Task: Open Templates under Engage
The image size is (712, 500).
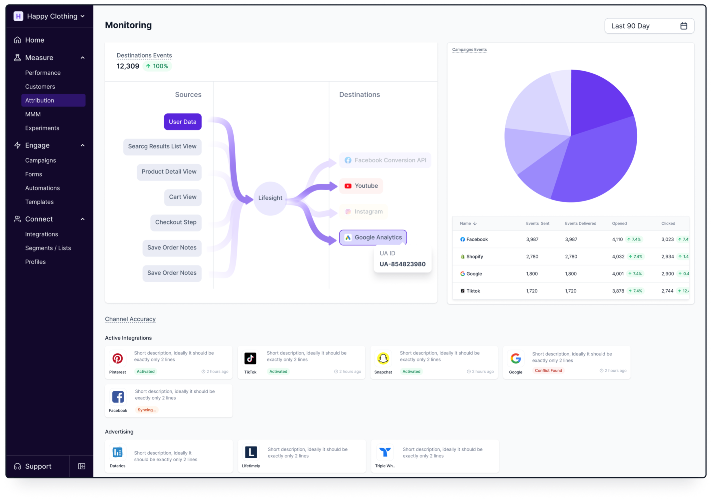Action: tap(39, 202)
